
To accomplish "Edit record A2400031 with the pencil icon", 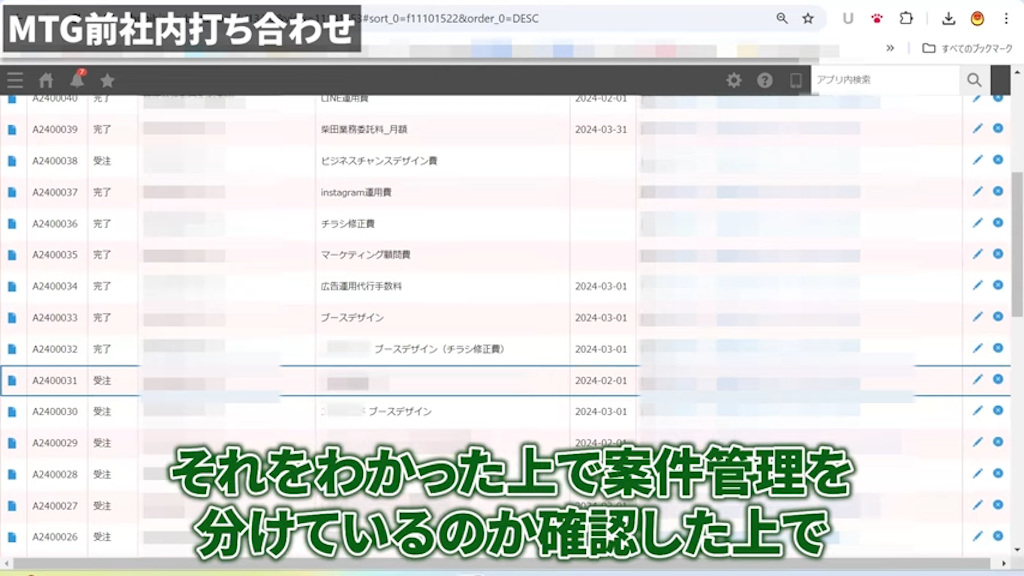I will click(x=977, y=381).
